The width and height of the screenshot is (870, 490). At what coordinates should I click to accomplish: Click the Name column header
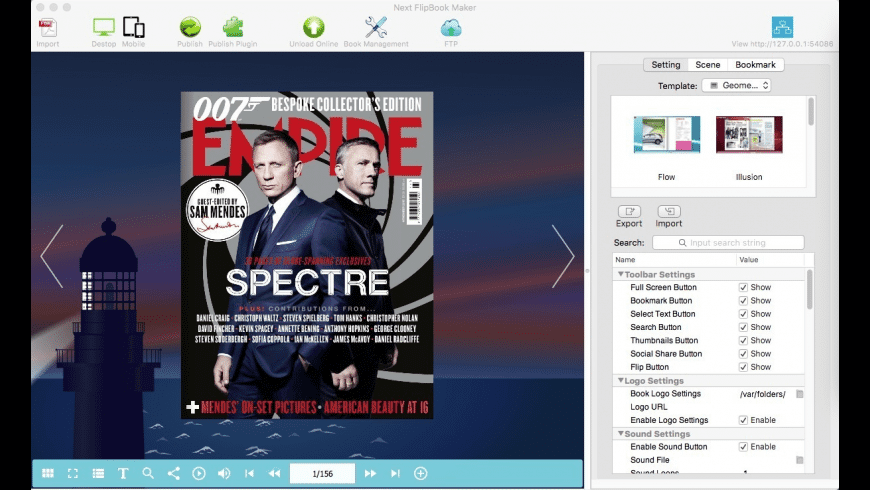[675, 260]
